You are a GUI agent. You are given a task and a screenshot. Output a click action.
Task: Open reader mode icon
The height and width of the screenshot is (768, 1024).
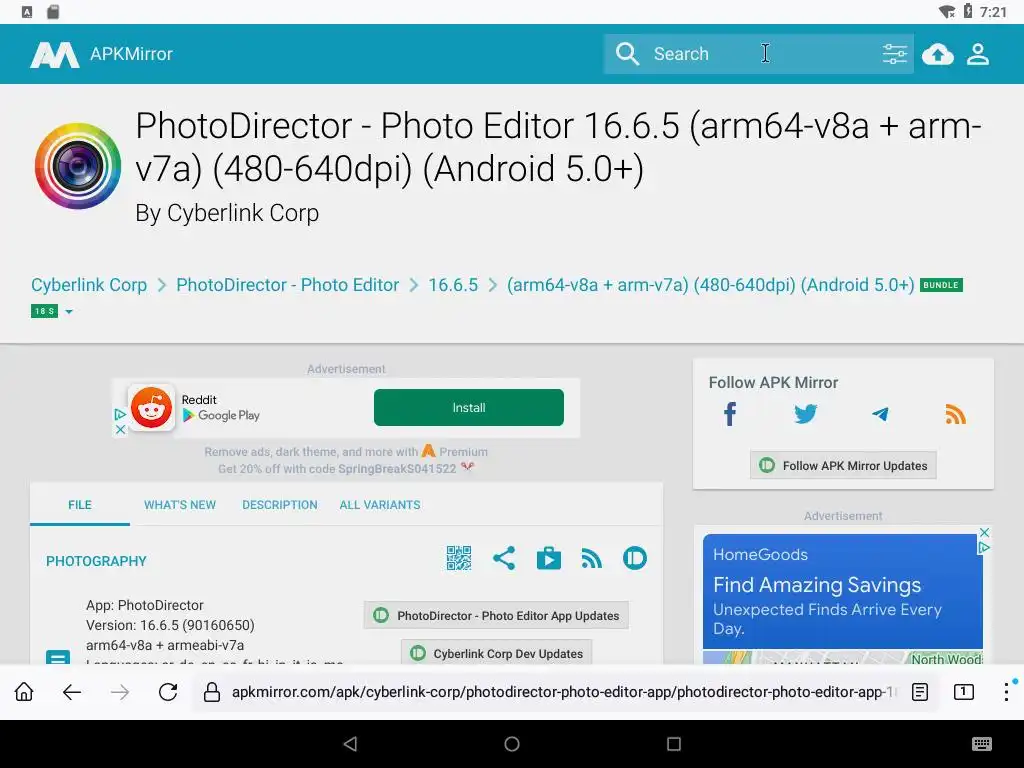pos(920,692)
